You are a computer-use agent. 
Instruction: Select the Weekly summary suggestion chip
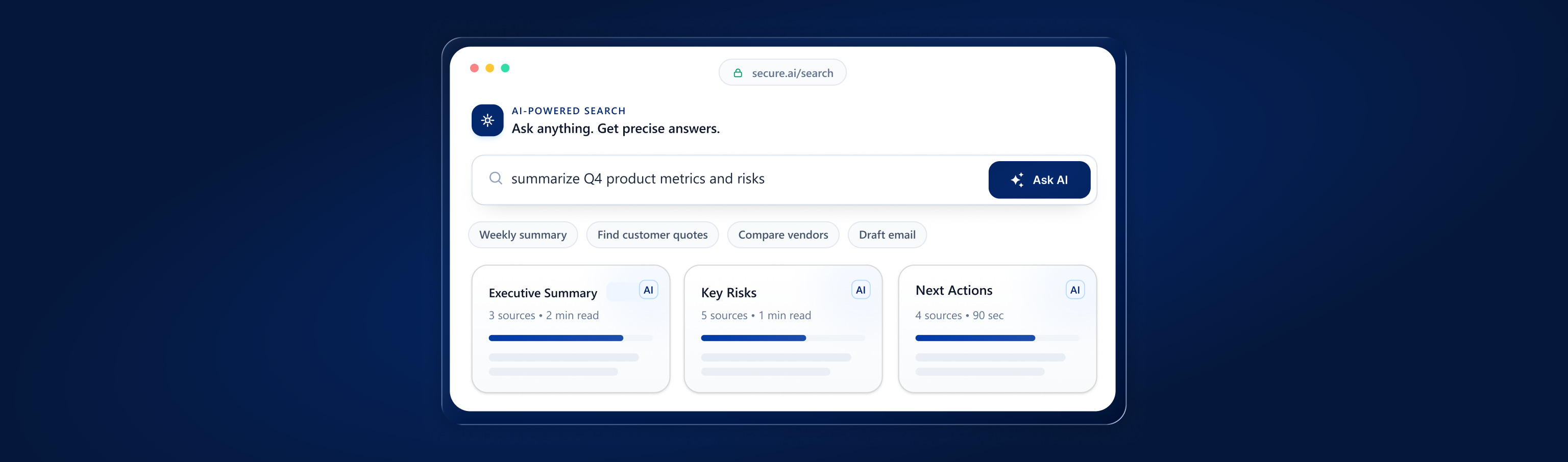[x=522, y=235]
